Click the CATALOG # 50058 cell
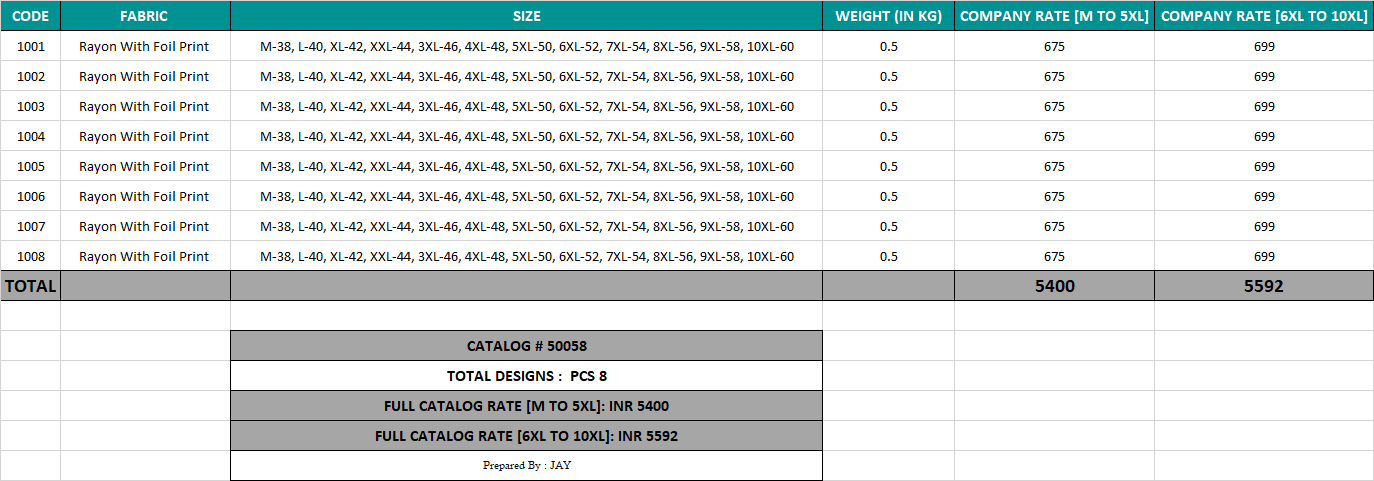1374x481 pixels. 526,346
